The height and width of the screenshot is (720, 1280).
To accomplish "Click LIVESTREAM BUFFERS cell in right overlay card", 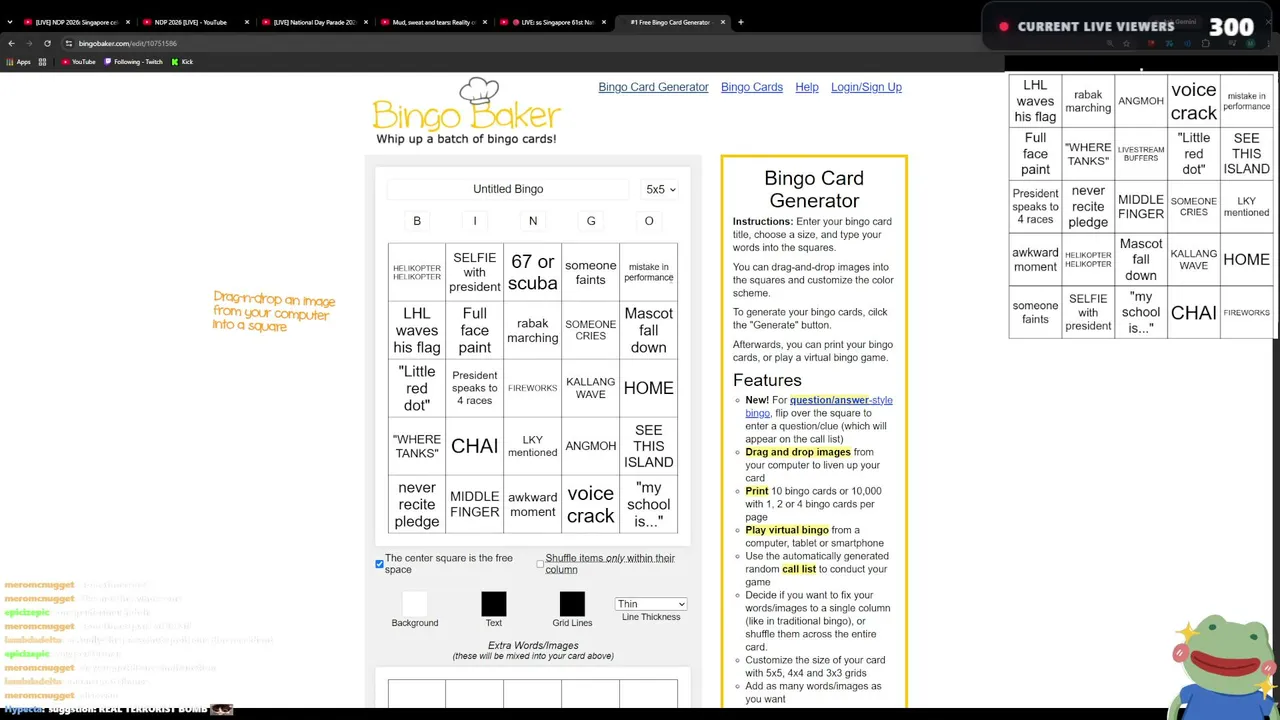I will coord(1141,154).
